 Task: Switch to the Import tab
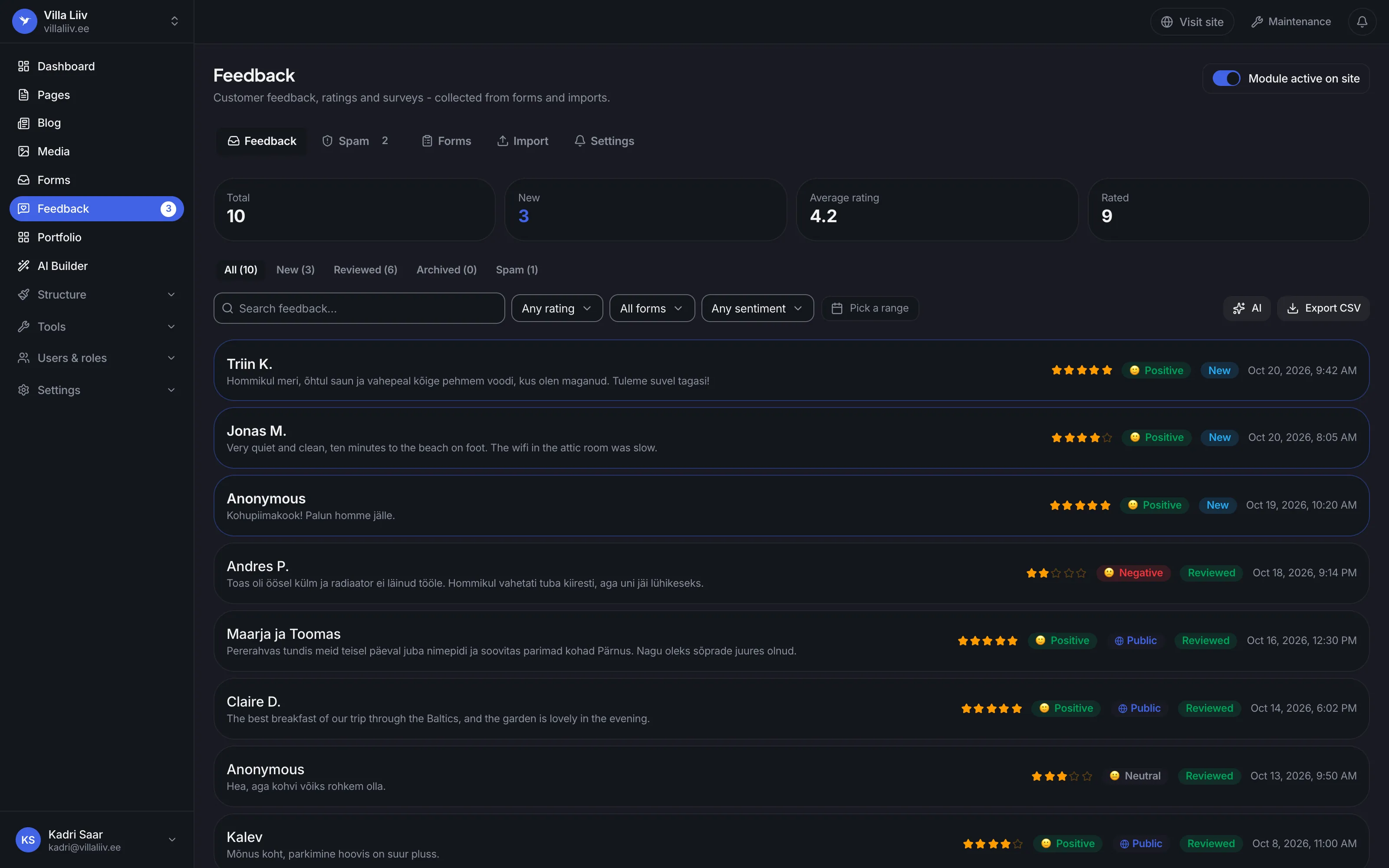click(x=523, y=141)
